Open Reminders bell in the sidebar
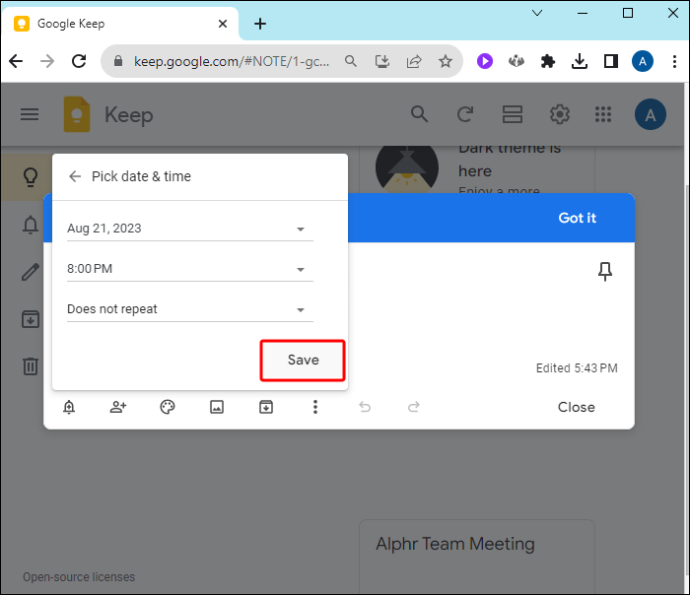 point(30,225)
